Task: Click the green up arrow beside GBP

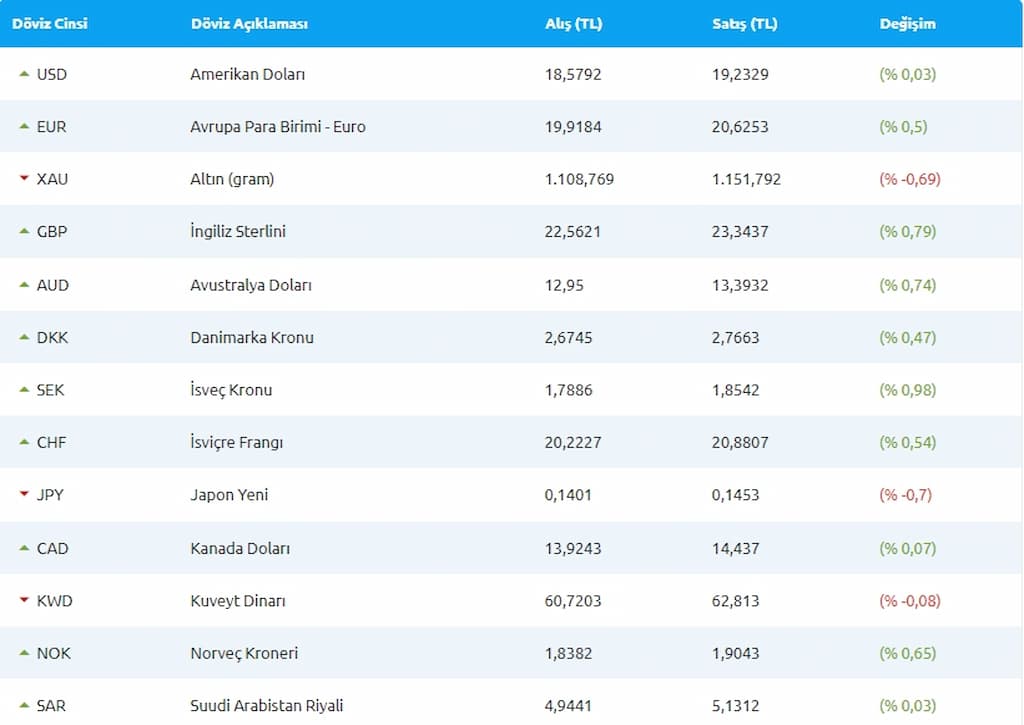Action: tap(24, 231)
